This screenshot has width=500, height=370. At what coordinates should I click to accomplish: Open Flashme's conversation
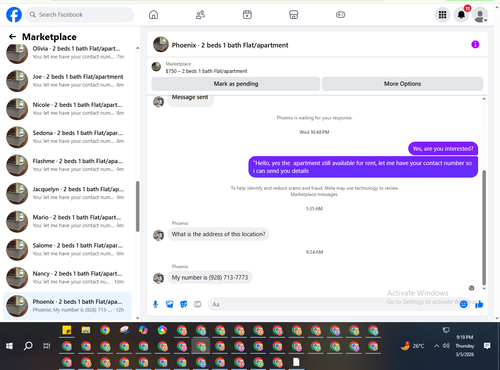(x=67, y=165)
